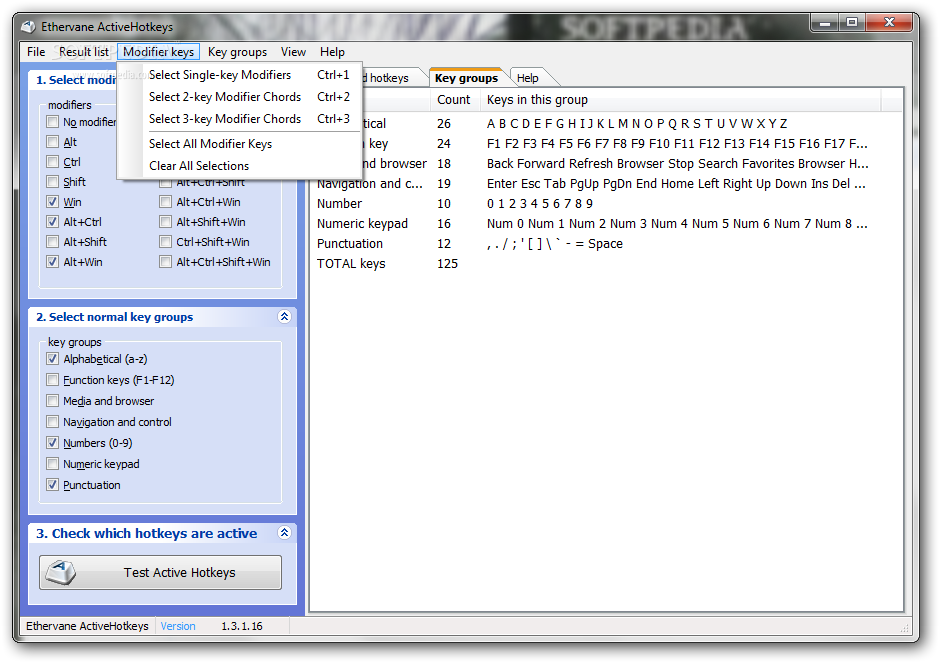This screenshot has width=940, height=663.
Task: Open the Key groups menu
Action: [237, 52]
